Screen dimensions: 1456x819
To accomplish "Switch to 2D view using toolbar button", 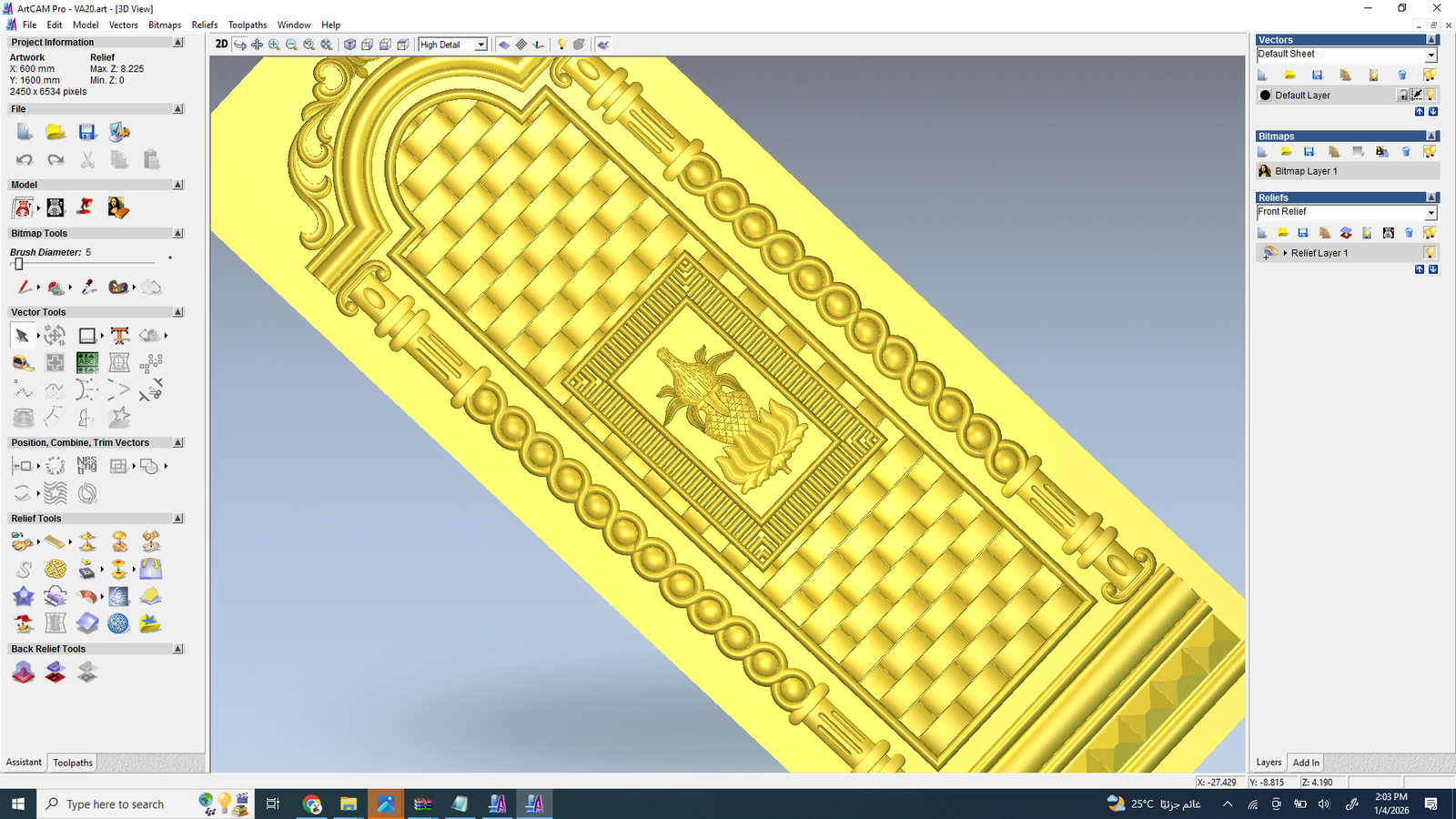I will (x=221, y=44).
